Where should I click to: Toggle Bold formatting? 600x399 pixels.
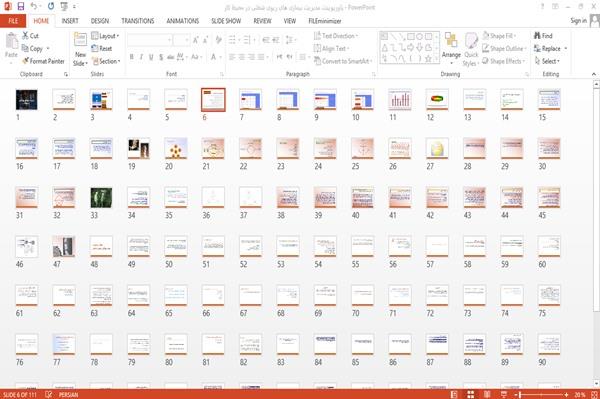pyautogui.click(x=132, y=57)
